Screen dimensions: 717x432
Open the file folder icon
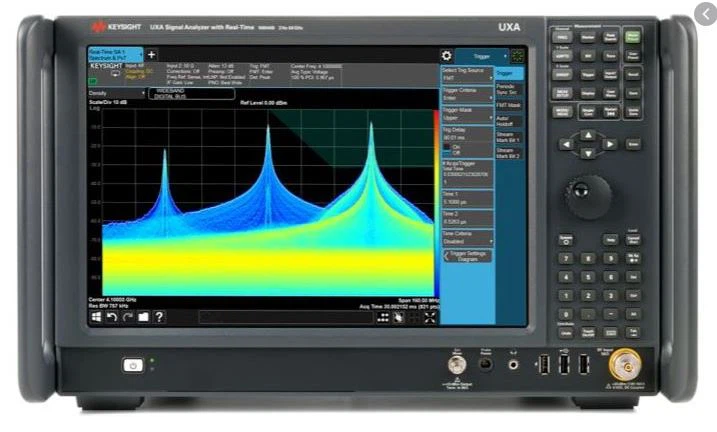point(143,317)
